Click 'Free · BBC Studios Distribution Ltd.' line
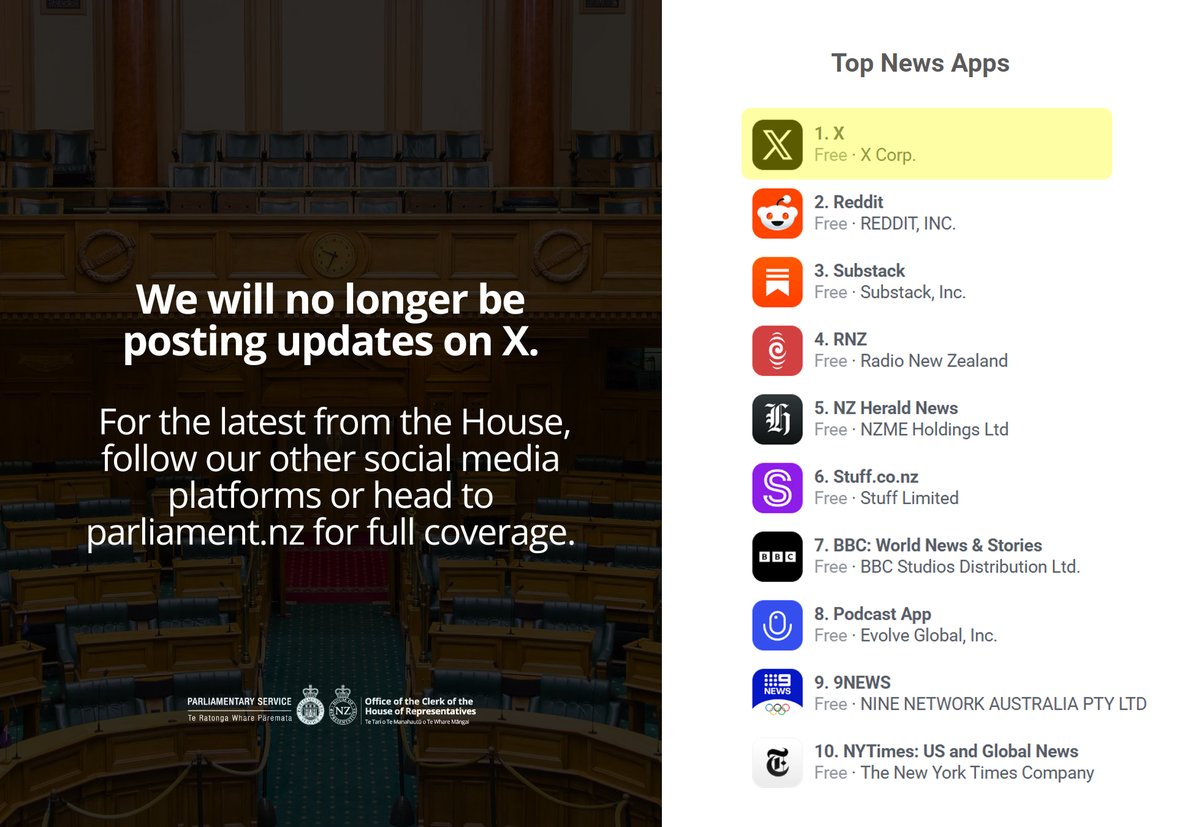The height and width of the screenshot is (827, 1200). click(x=947, y=567)
